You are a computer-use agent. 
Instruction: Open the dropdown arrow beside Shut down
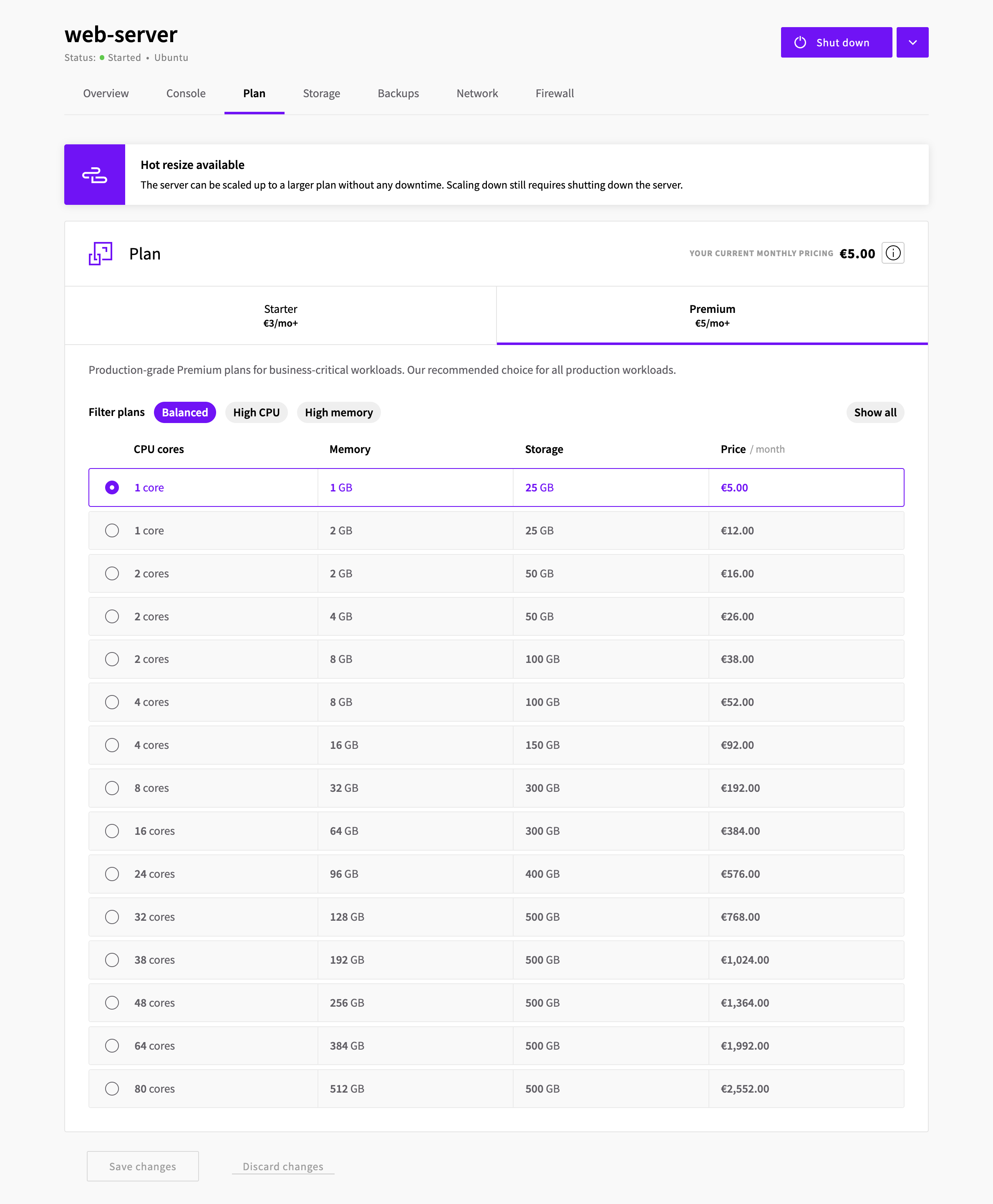[912, 42]
